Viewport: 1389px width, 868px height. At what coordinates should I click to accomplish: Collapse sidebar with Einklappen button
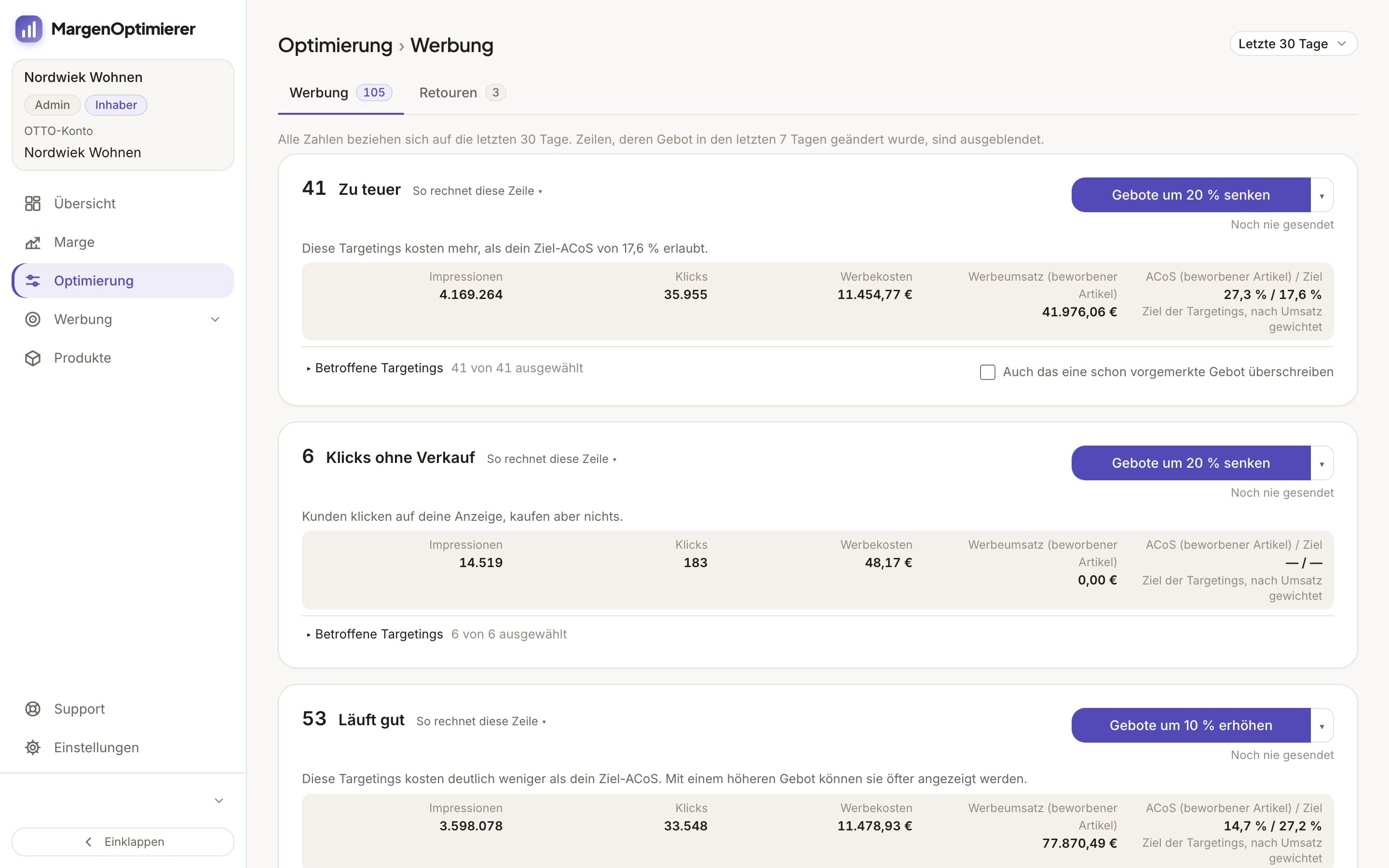(123, 841)
